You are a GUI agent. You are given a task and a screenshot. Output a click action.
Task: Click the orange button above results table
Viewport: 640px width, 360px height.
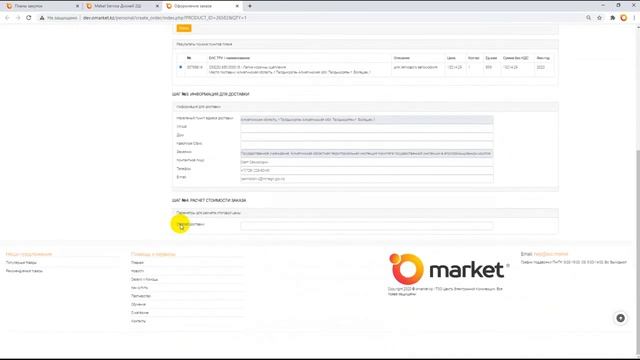(x=184, y=28)
